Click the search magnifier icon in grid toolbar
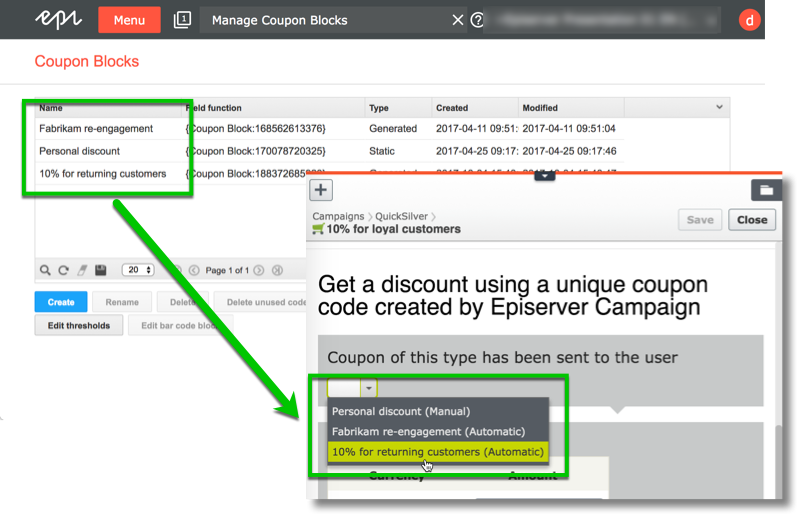This screenshot has width=800, height=516. click(x=46, y=270)
